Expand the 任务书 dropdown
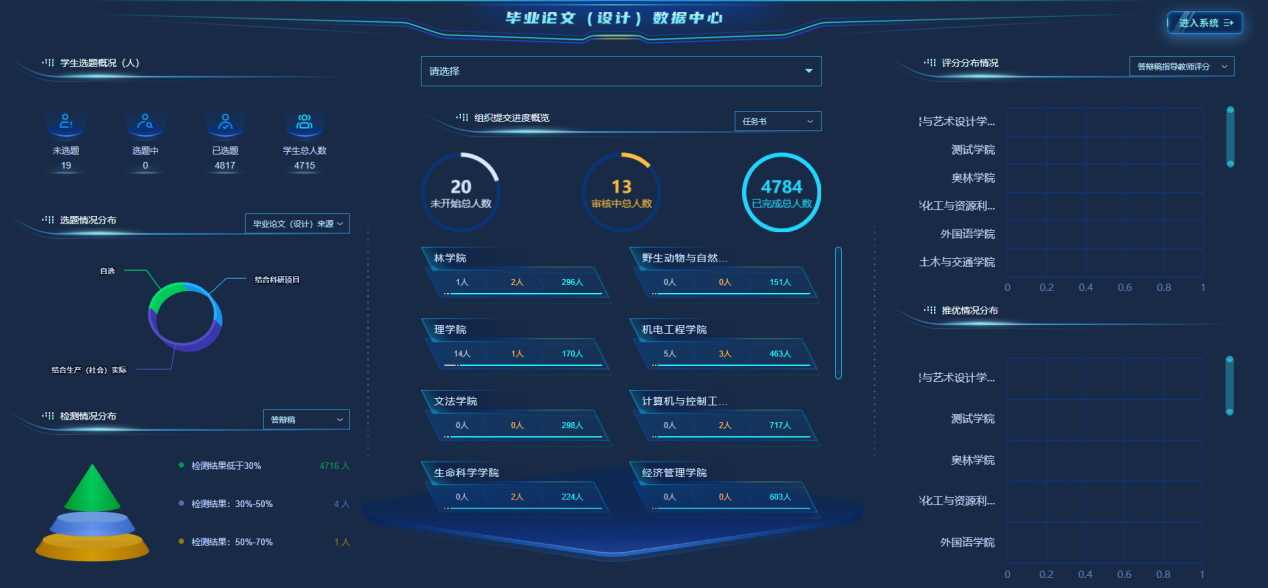 coord(777,121)
